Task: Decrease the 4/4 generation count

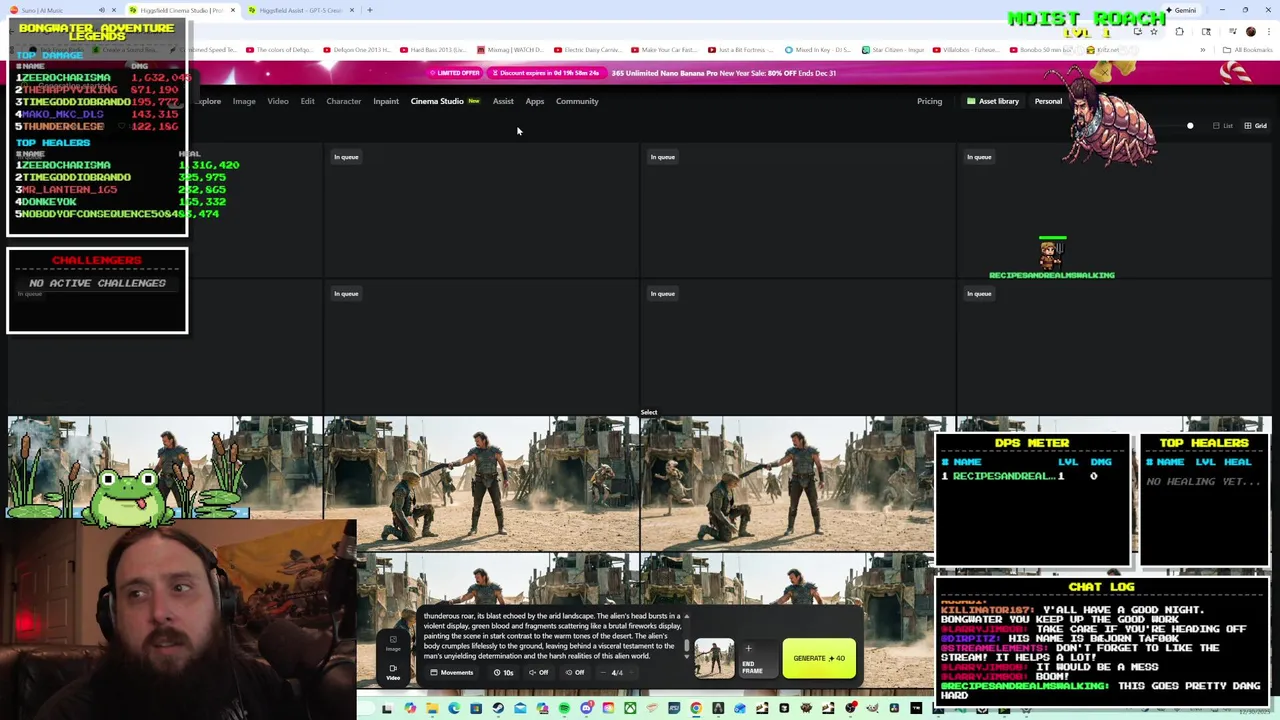Action: pos(603,672)
